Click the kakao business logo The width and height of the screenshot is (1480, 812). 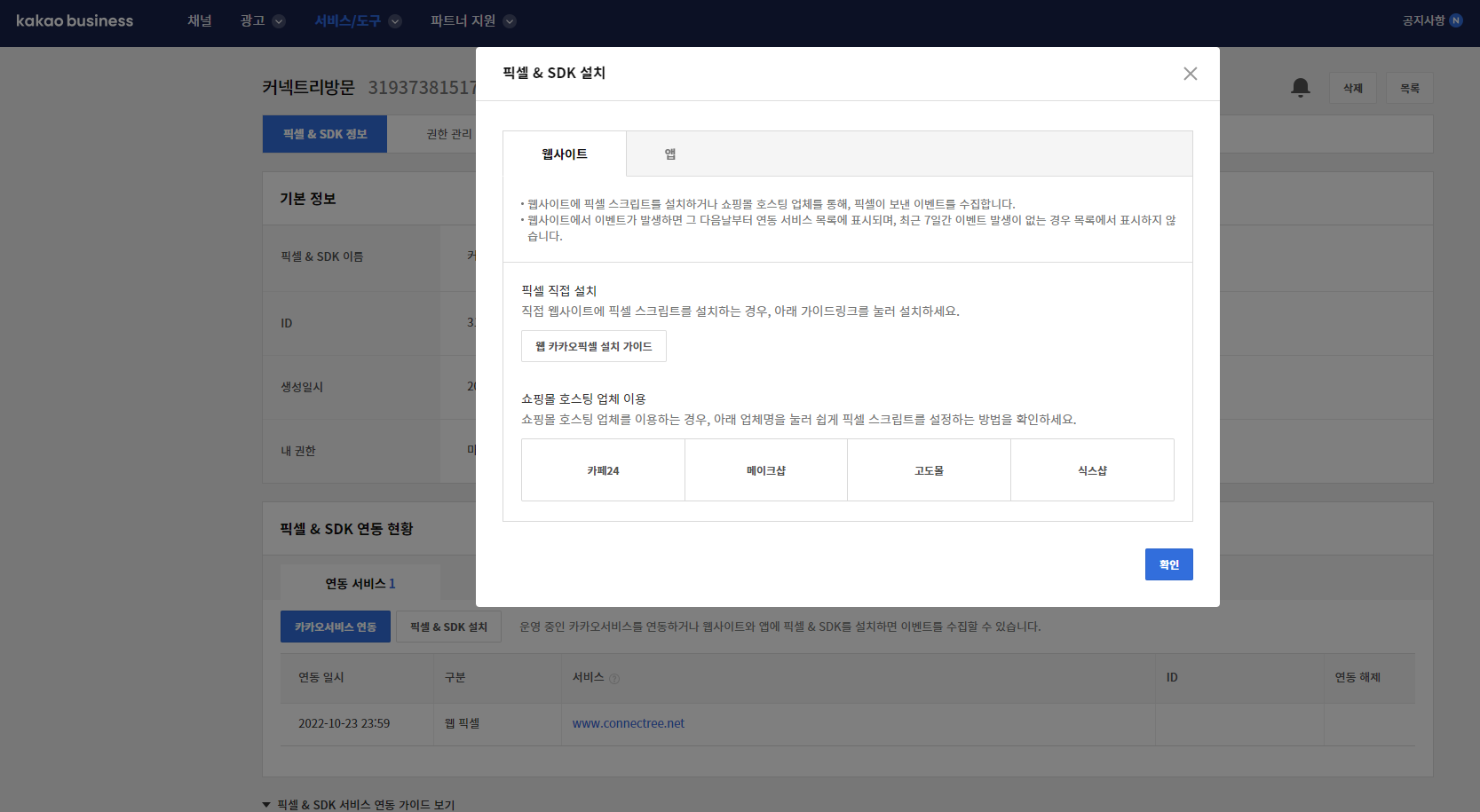(x=75, y=20)
